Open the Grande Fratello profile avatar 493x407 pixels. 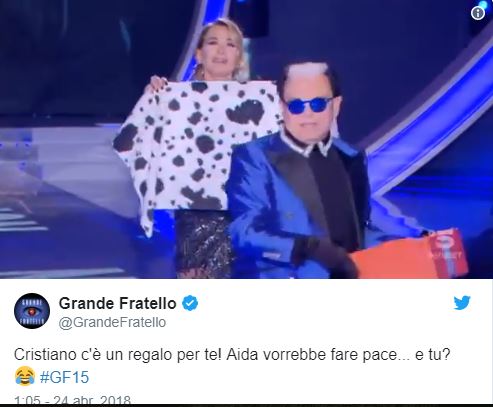tap(32, 311)
